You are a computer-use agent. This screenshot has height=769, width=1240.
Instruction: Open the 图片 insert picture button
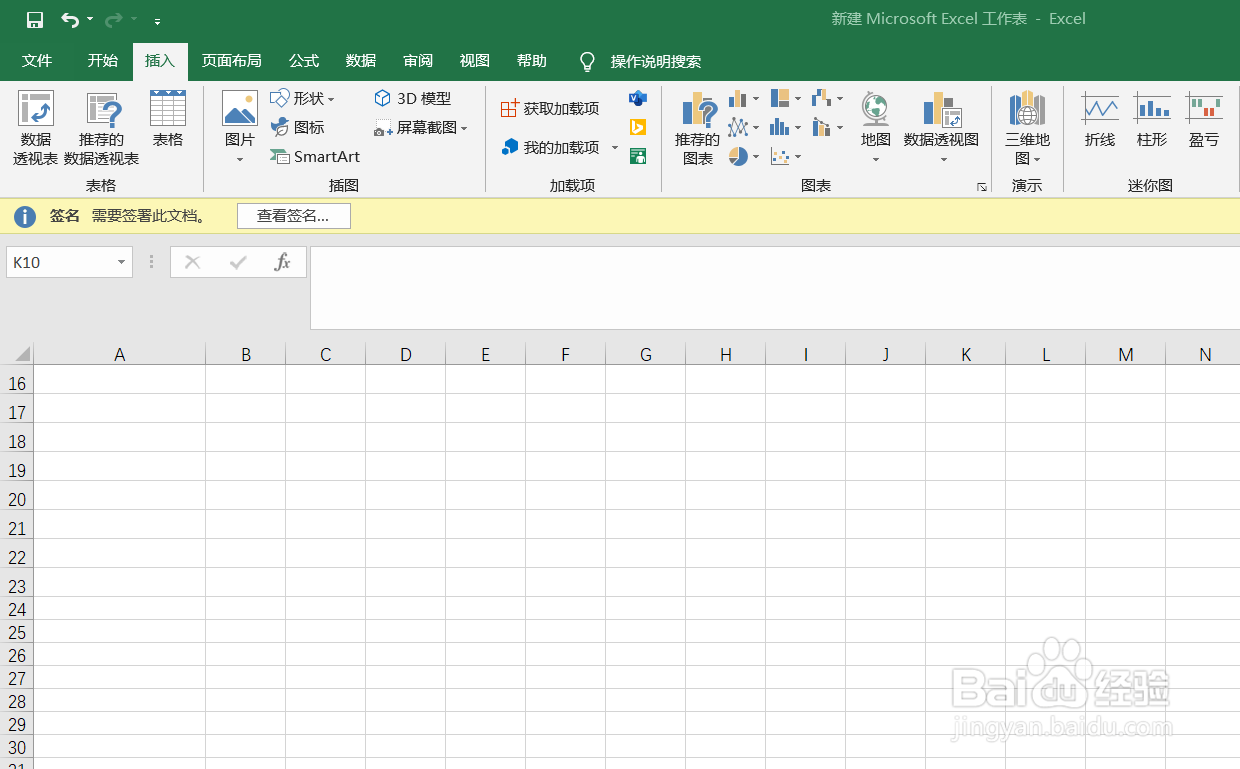240,128
